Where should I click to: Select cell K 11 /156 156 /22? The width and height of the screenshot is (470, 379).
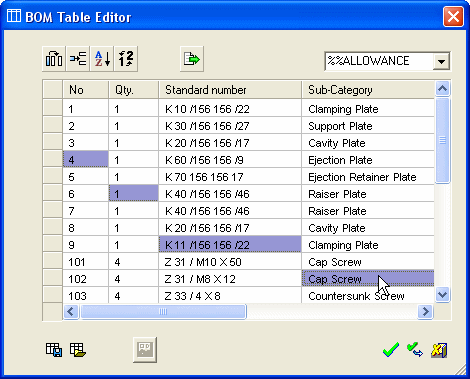tap(230, 245)
